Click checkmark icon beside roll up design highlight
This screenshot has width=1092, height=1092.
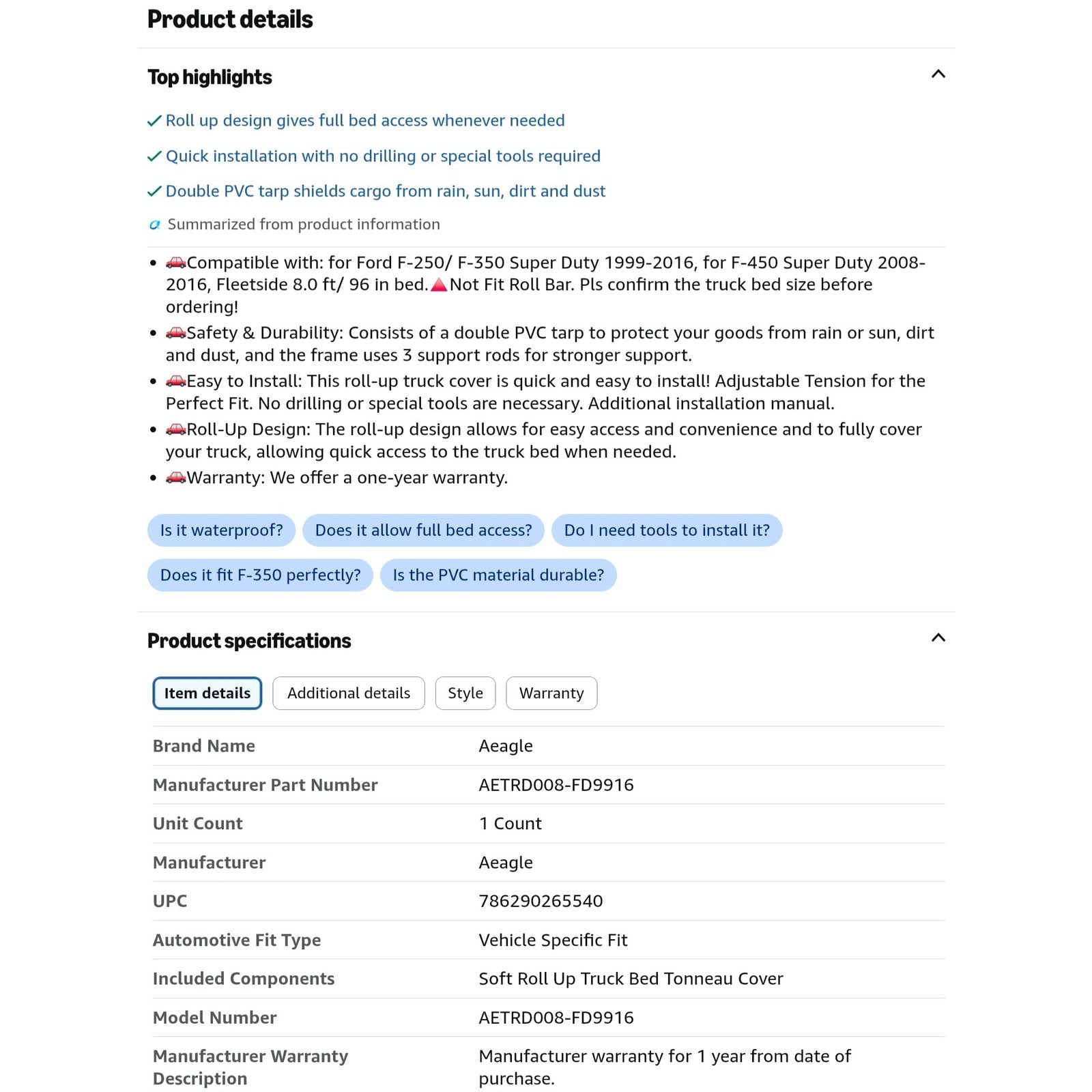tap(154, 121)
